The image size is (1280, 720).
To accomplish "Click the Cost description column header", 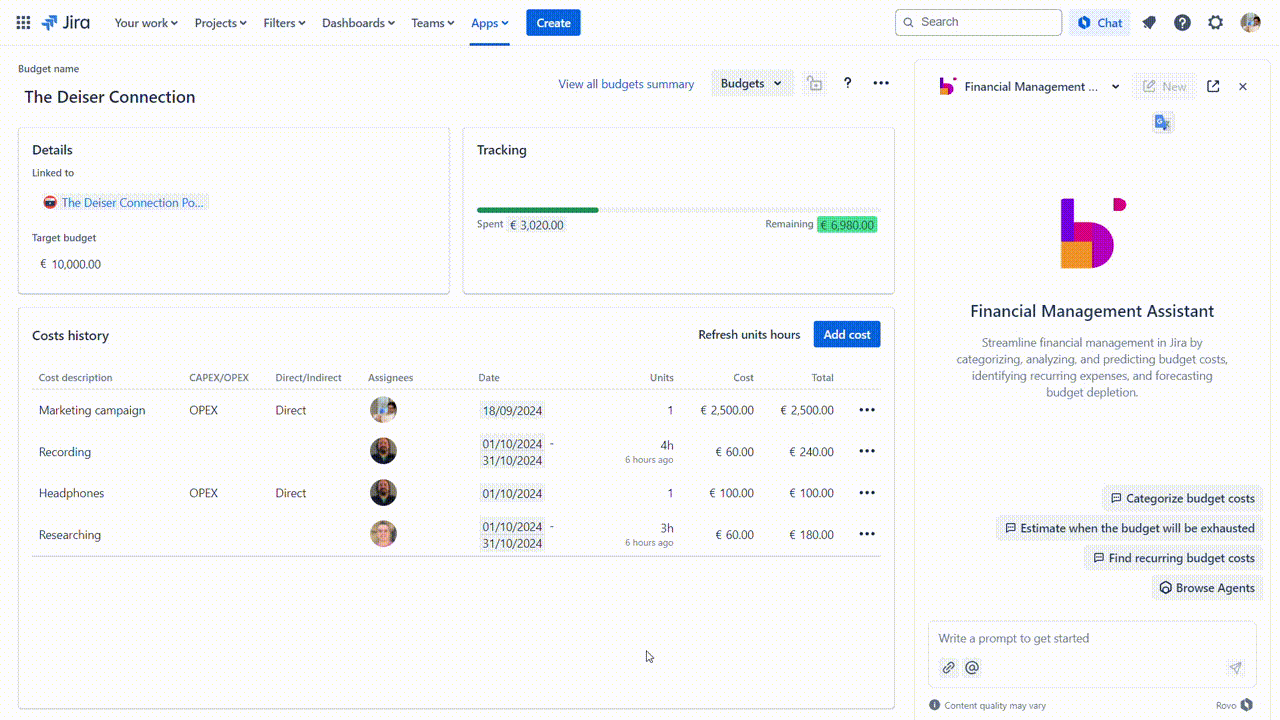I will (75, 378).
